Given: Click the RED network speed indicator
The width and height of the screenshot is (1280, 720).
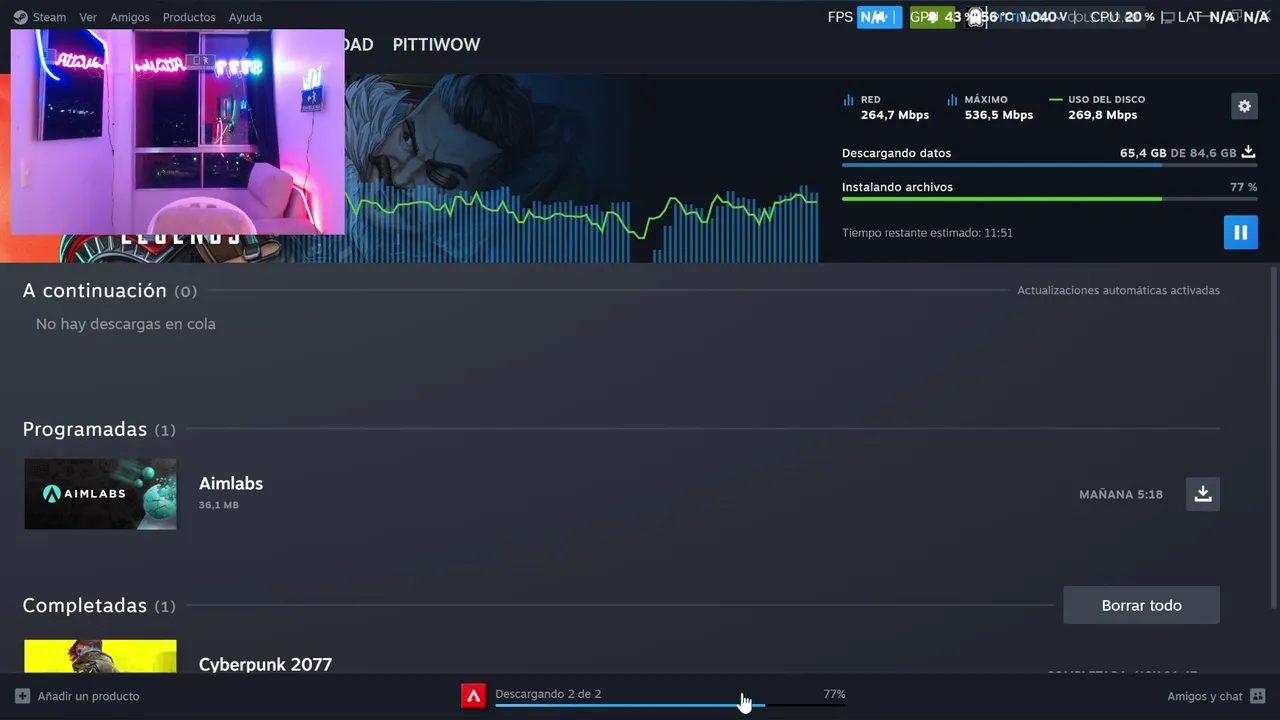Looking at the screenshot, I should click(x=886, y=107).
